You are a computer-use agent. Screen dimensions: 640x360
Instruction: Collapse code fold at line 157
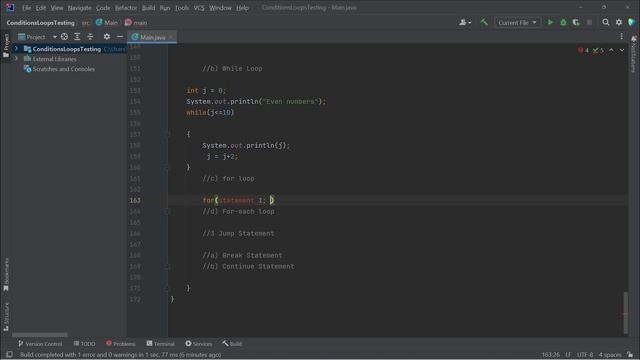pyautogui.click(x=167, y=134)
